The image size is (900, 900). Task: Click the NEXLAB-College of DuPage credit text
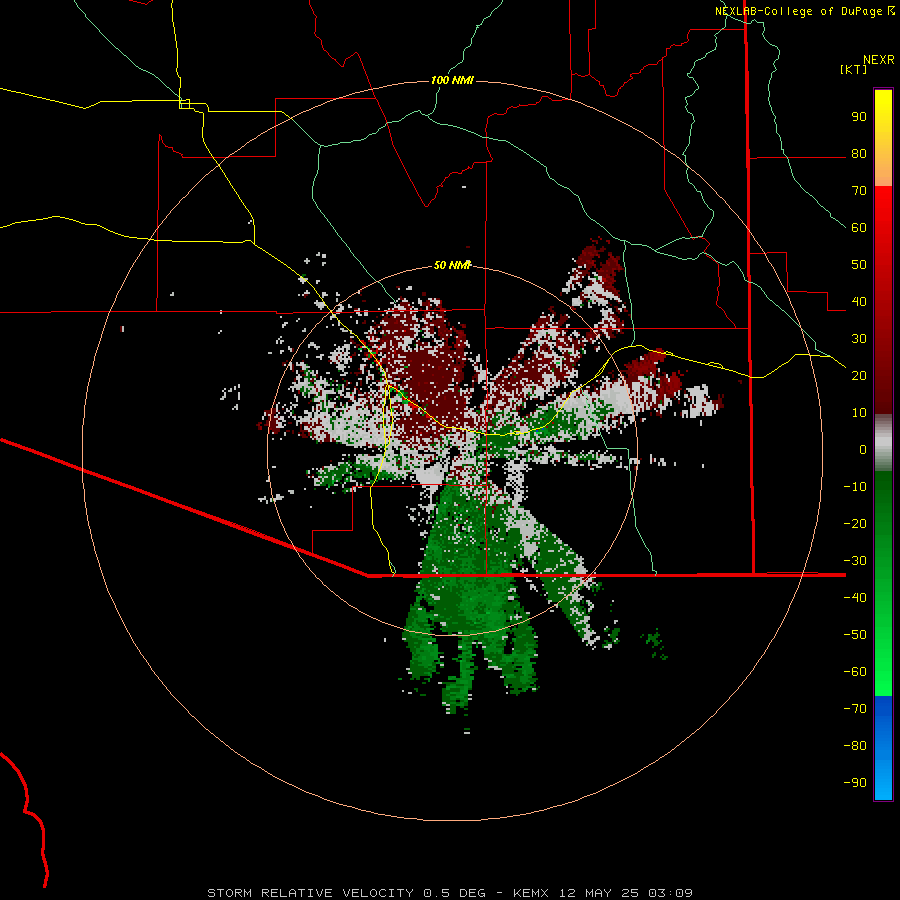[798, 11]
